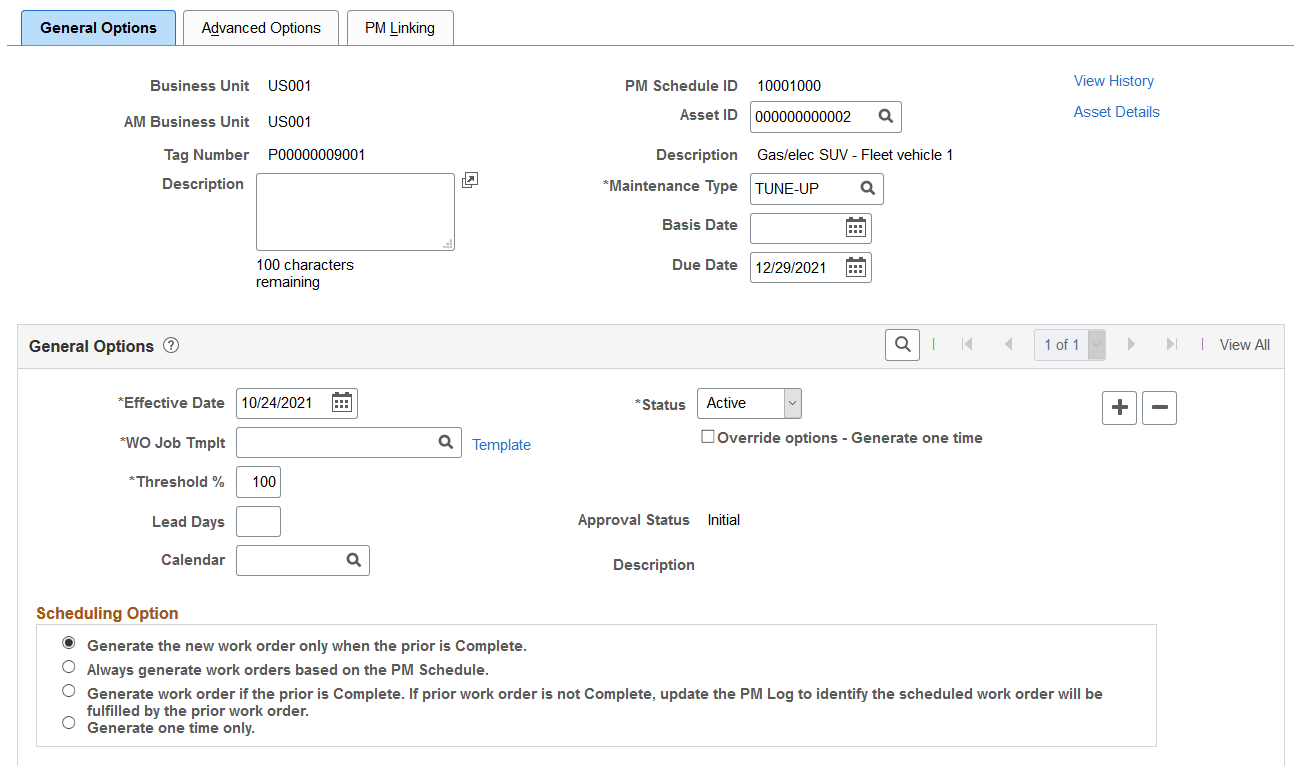
Task: Open WO Job Tmplt lookup magnifier
Action: pos(445,442)
